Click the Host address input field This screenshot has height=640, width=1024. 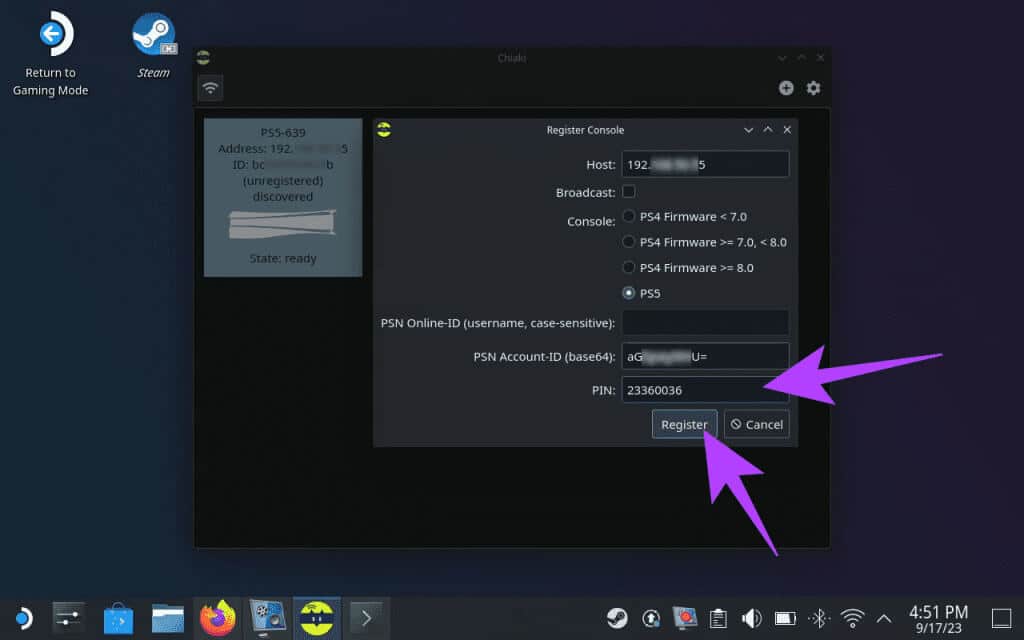click(x=705, y=165)
